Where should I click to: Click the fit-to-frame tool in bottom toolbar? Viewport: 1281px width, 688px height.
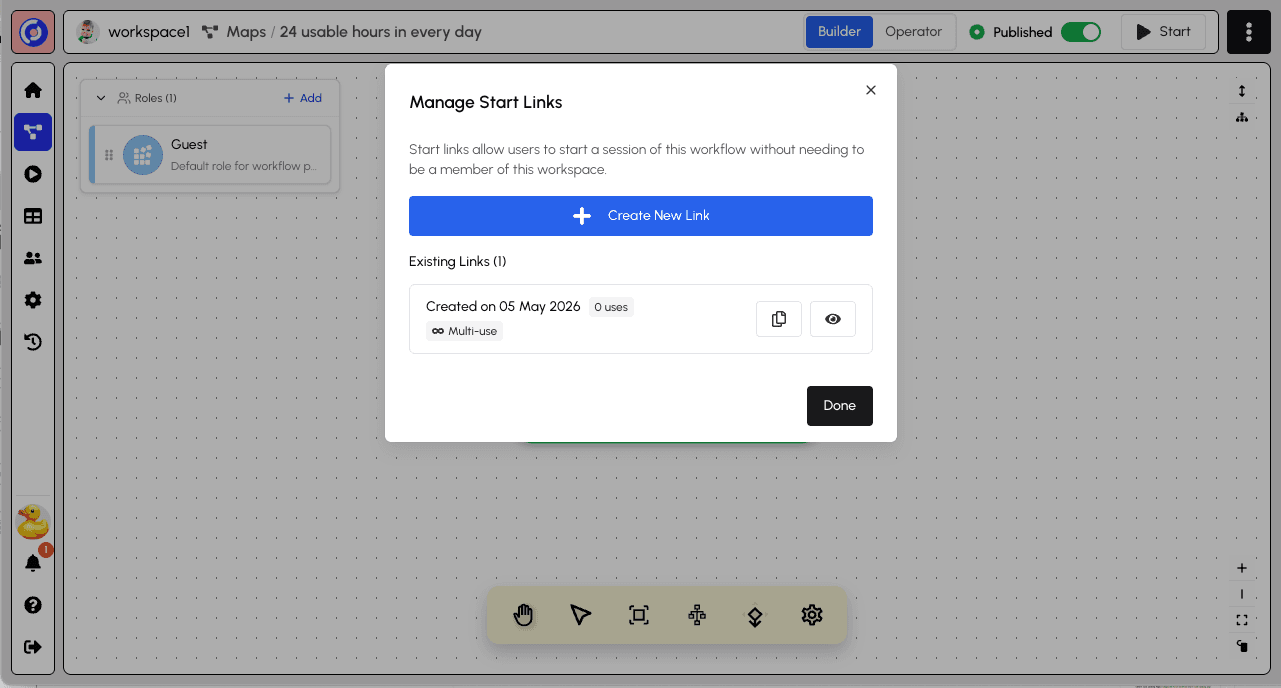click(x=639, y=615)
